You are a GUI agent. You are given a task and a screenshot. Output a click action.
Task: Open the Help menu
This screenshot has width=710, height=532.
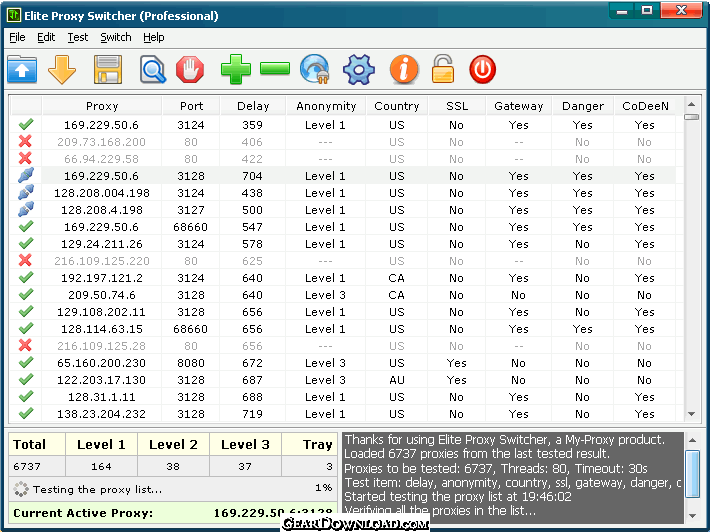point(154,37)
